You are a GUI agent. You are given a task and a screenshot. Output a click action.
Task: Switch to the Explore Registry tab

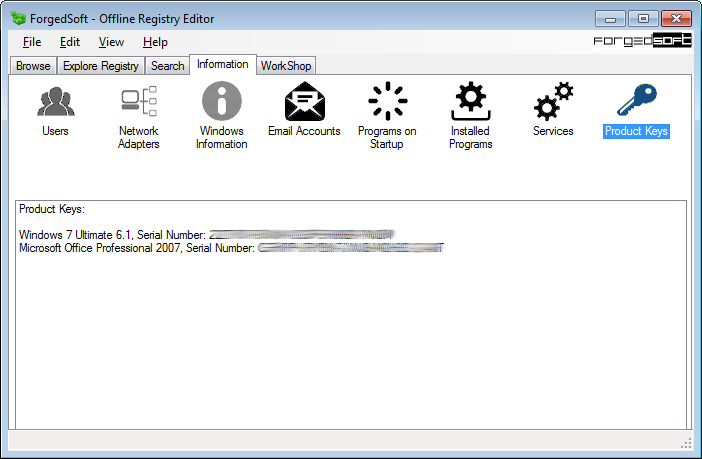coord(101,66)
